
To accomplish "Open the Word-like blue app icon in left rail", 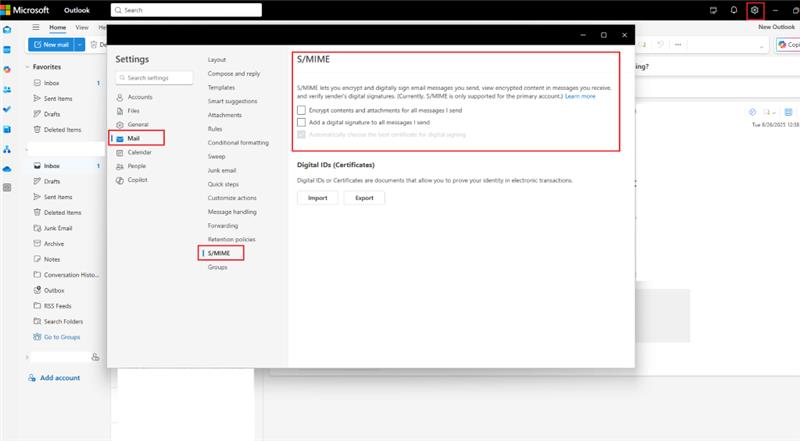I will coord(7,130).
